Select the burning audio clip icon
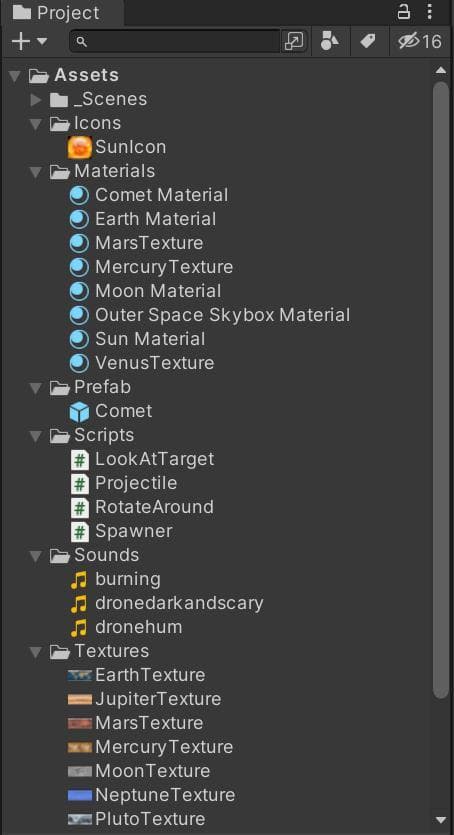The image size is (454, 835). (78, 579)
